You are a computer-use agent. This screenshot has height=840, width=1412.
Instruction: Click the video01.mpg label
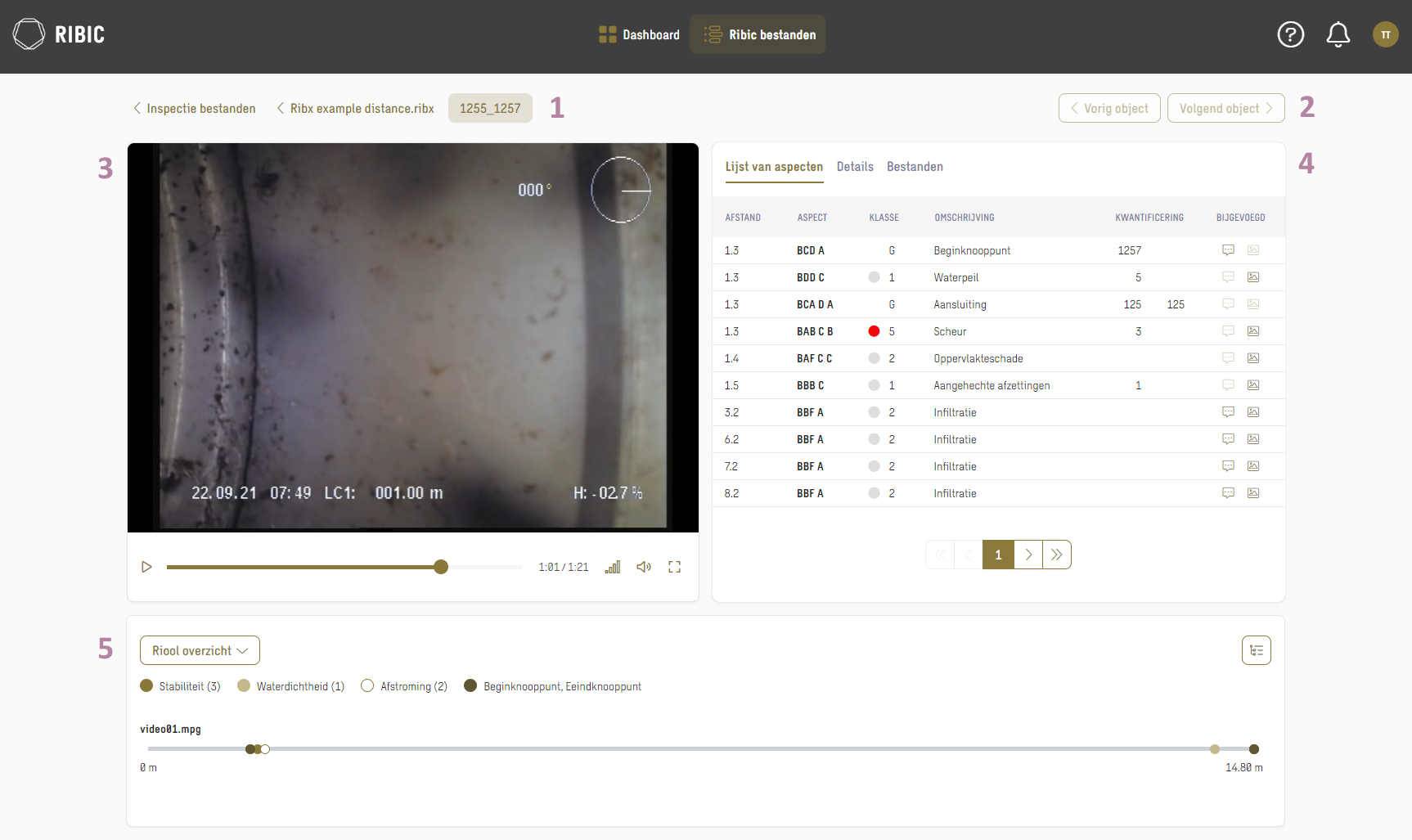[170, 729]
